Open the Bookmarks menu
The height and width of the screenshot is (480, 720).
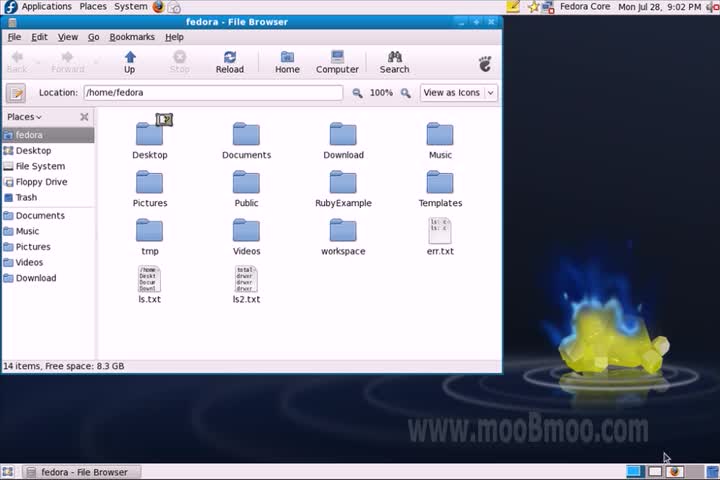point(132,37)
